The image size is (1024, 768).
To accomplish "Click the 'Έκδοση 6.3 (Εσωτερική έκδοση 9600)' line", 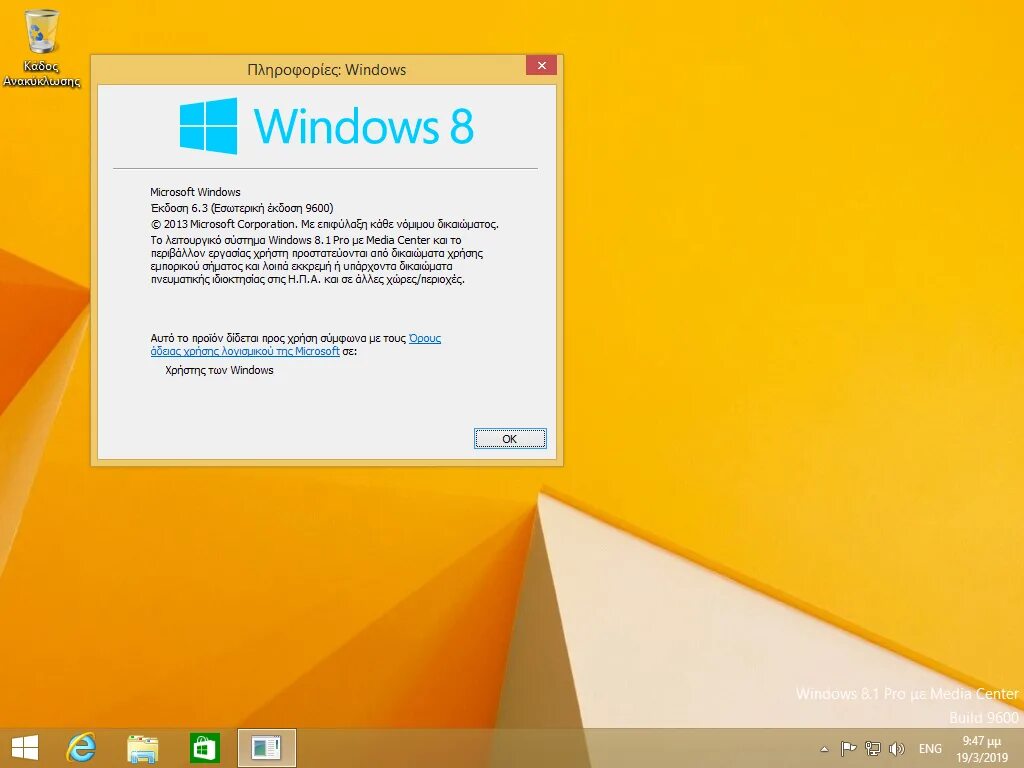I will click(242, 208).
